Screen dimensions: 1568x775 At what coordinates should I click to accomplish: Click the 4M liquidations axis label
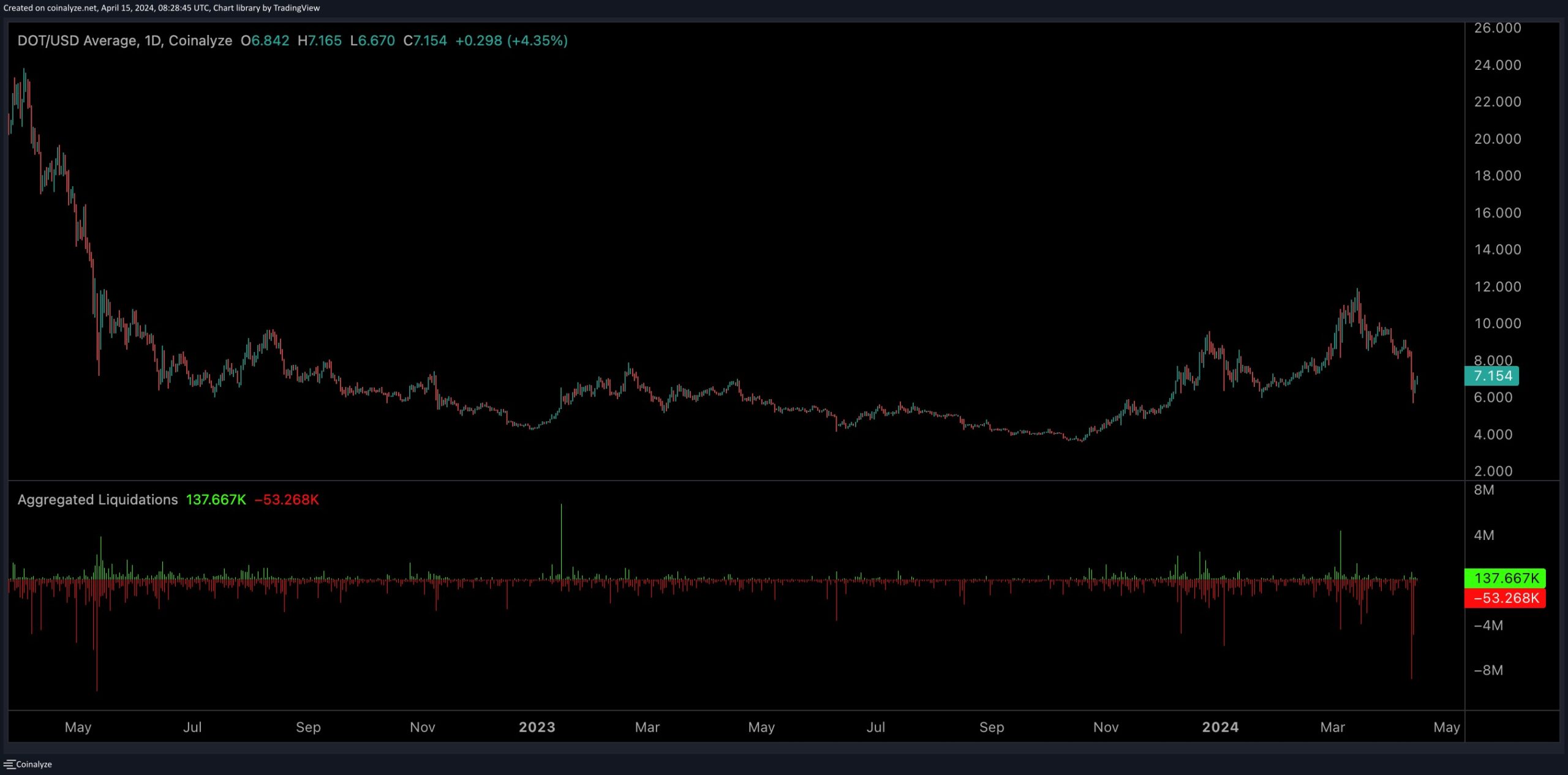[x=1484, y=536]
